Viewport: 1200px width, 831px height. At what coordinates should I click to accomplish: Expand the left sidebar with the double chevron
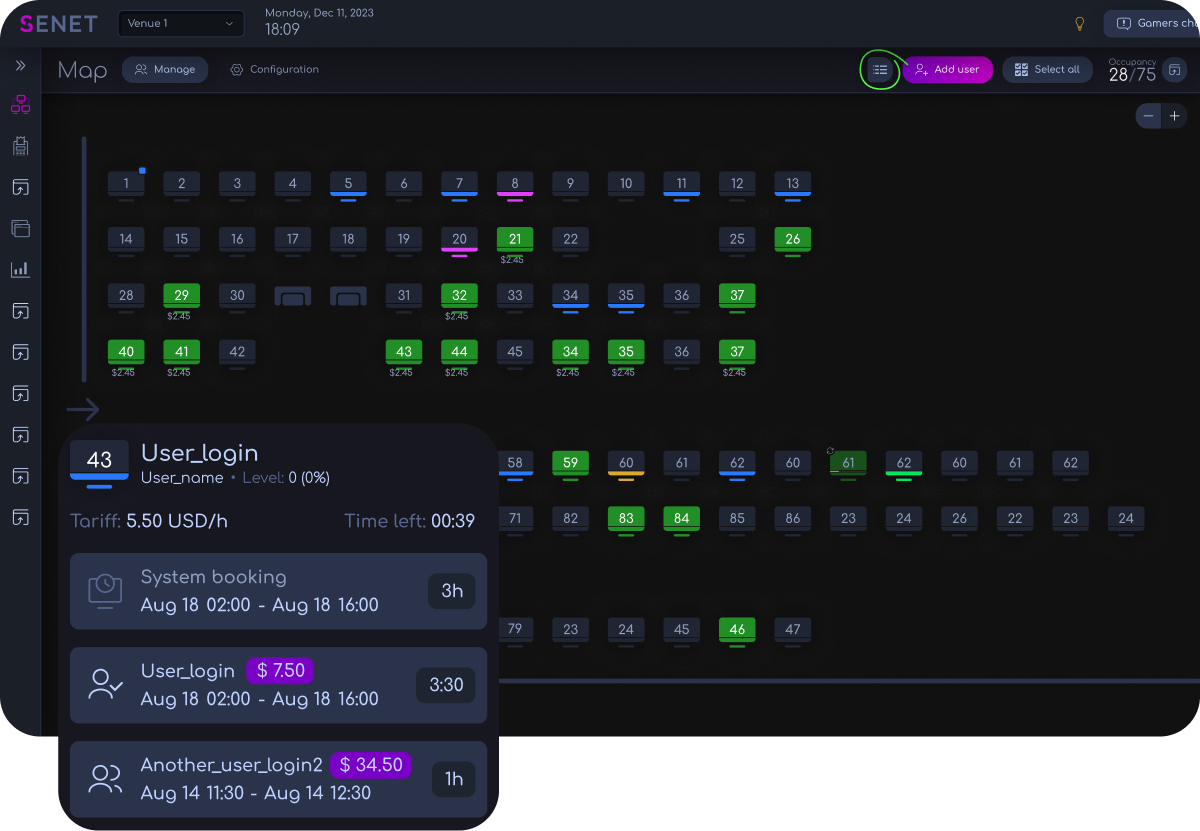click(20, 66)
